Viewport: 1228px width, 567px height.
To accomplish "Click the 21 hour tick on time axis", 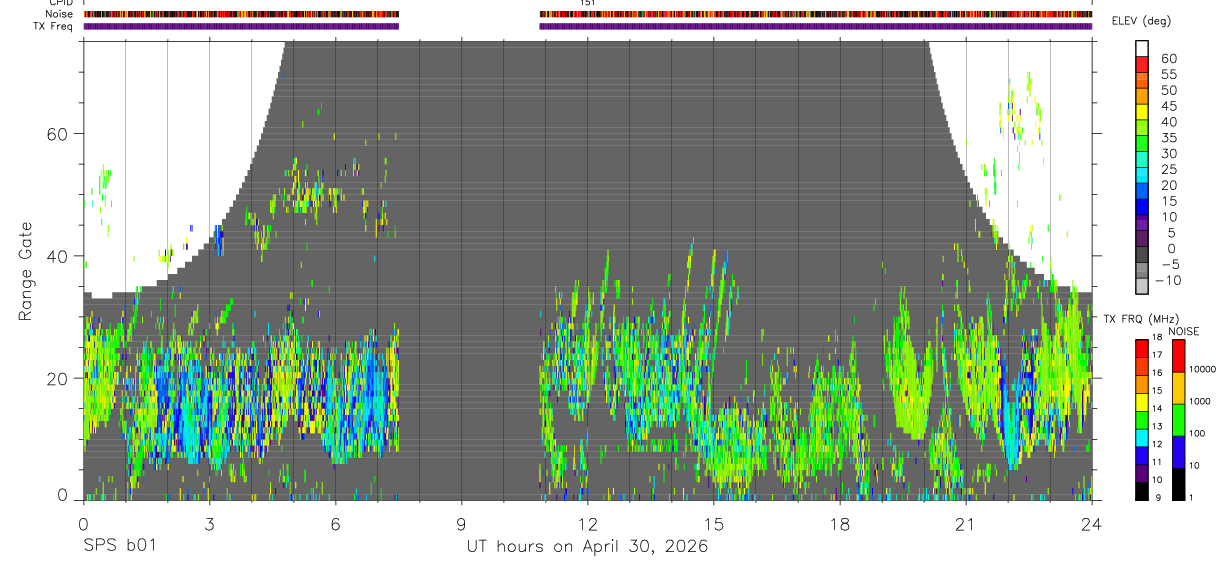I will pos(965,523).
